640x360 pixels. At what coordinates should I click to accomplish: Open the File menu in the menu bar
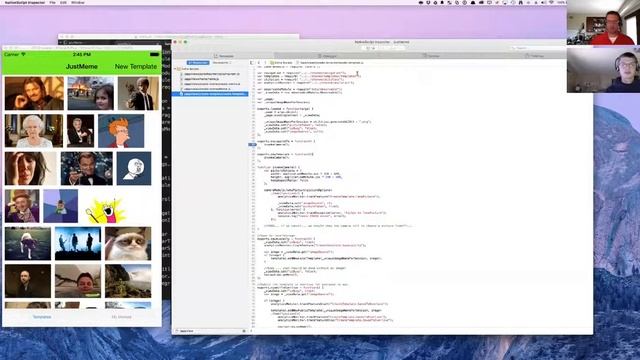point(52,2)
